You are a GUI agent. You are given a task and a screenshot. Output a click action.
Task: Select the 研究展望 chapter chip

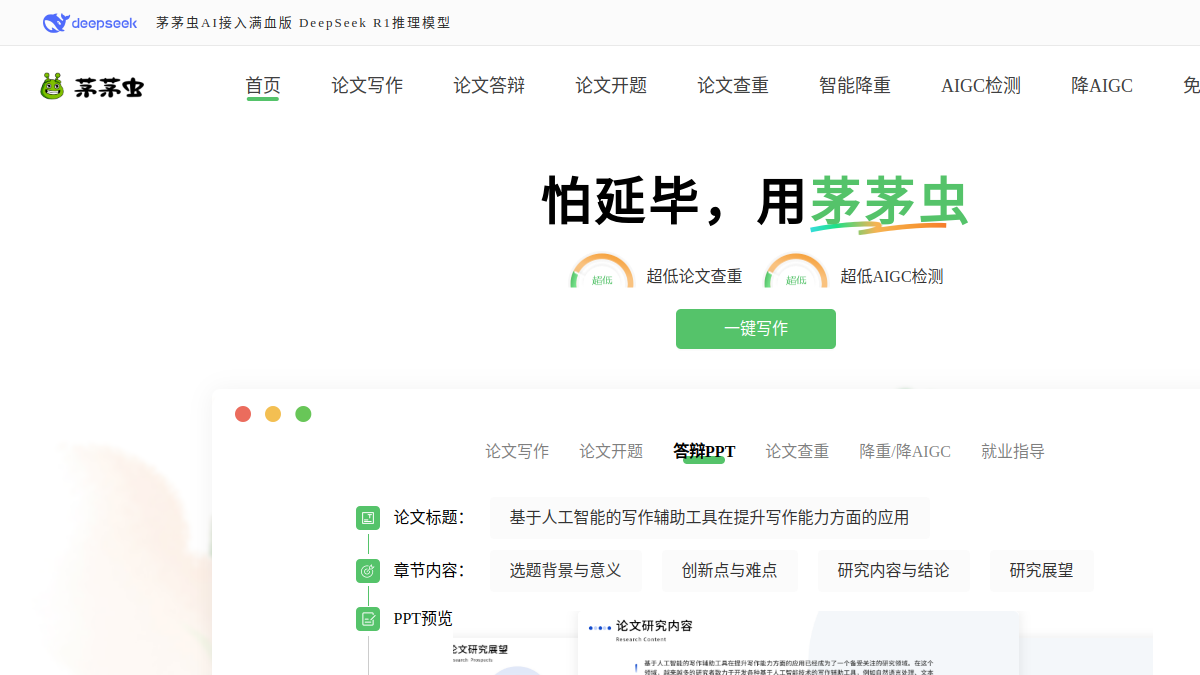point(1042,571)
